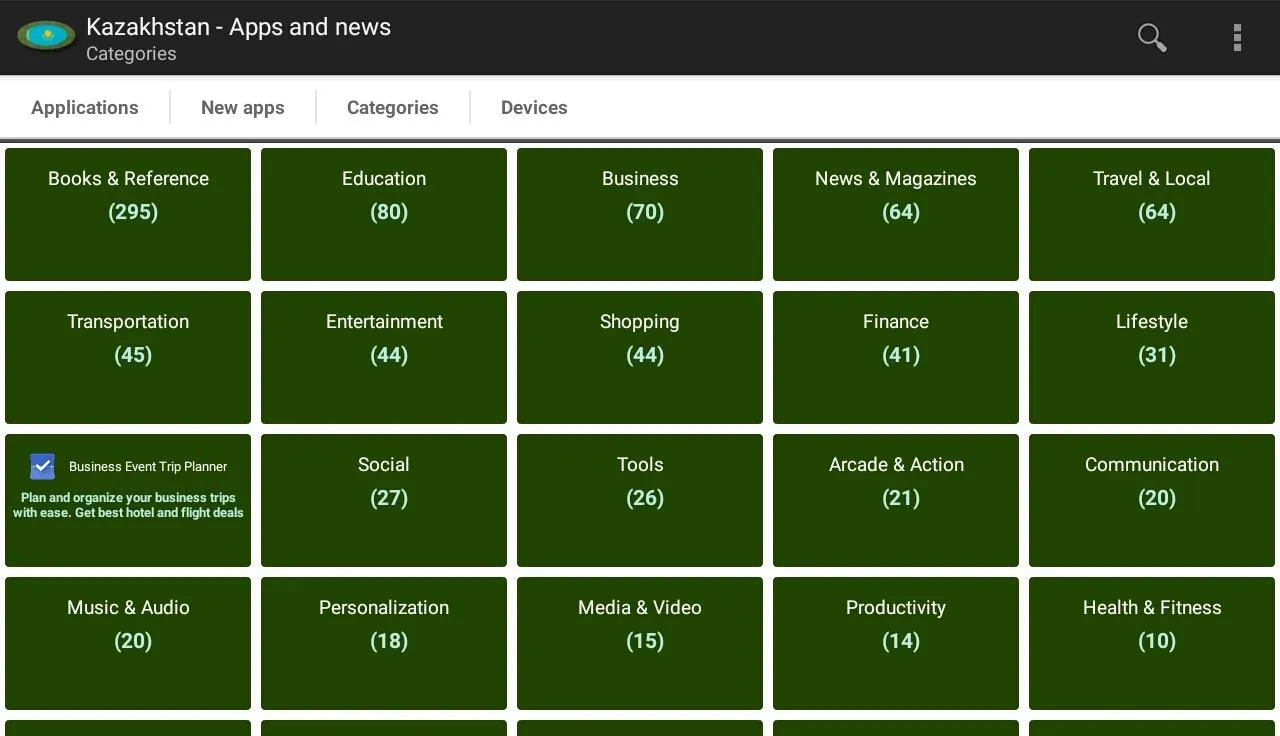
Task: Browse the Business (70) category
Action: coord(640,215)
